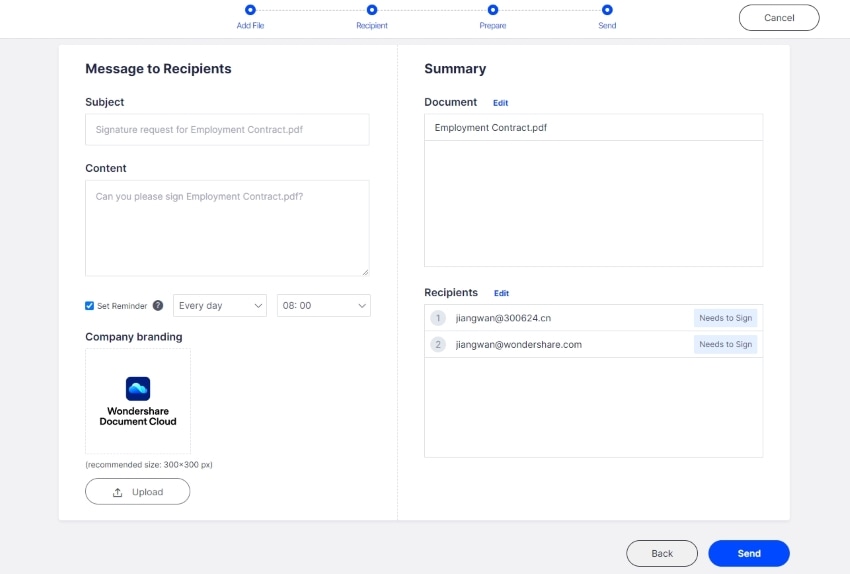Edit the Recipients list
Image resolution: width=850 pixels, height=574 pixels.
click(501, 293)
